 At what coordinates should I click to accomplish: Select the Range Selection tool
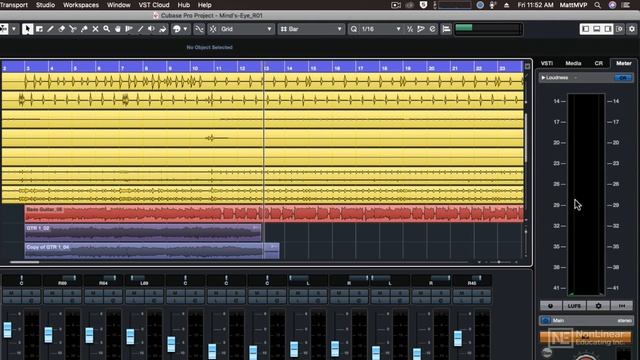click(39, 29)
